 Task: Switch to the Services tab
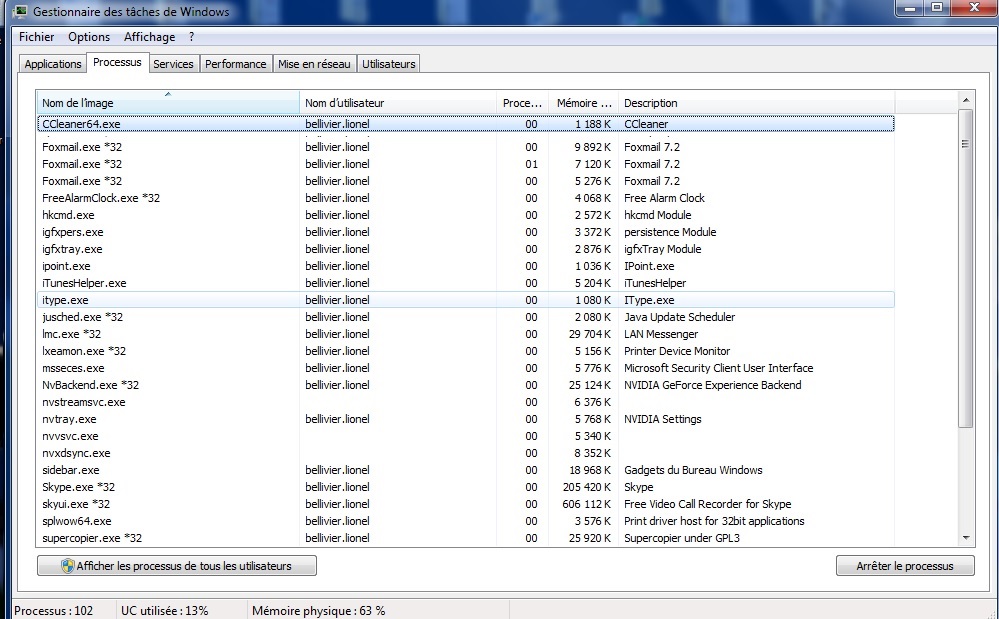point(173,64)
